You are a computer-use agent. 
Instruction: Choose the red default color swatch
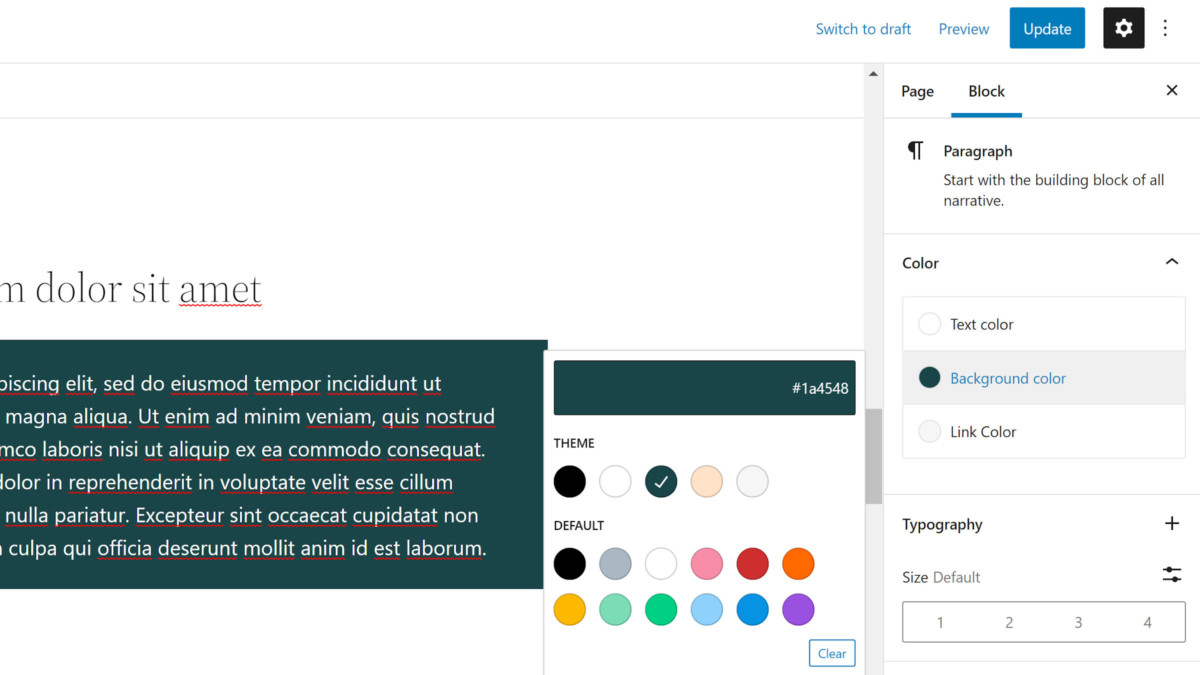752,564
